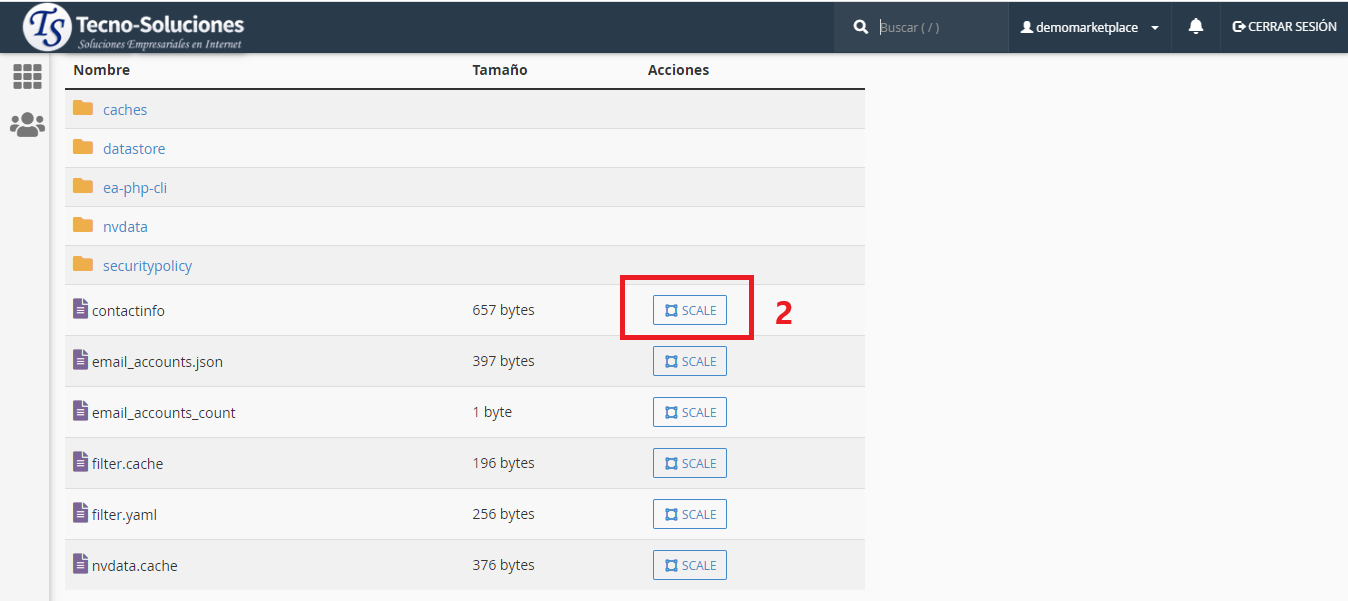Click the search magnifier icon
1348x601 pixels.
pyautogui.click(x=861, y=28)
